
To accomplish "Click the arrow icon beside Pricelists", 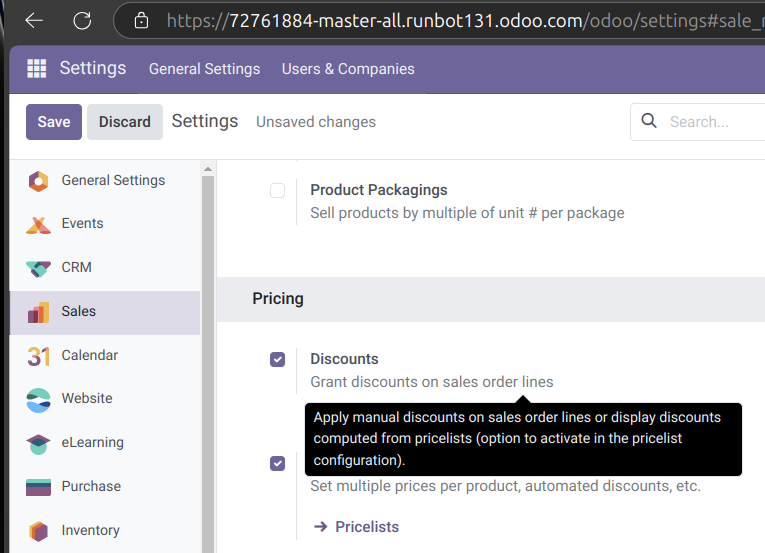I will 321,526.
